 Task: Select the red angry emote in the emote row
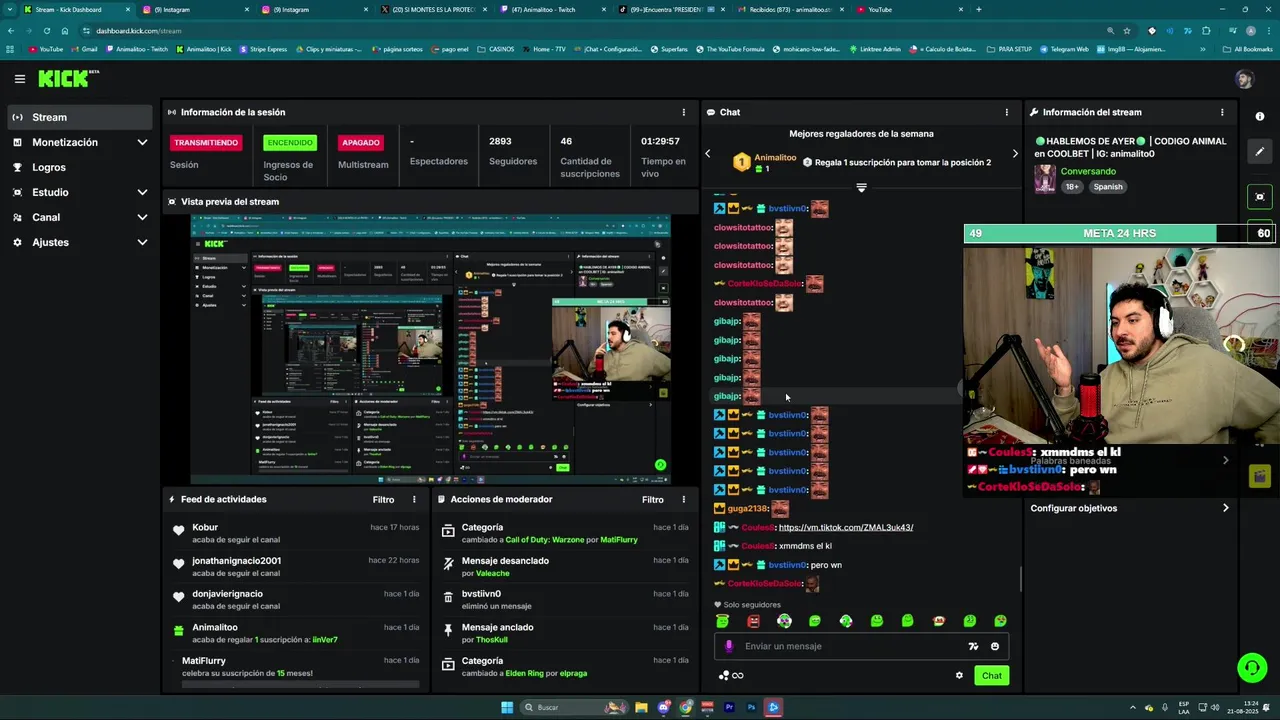[x=753, y=621]
